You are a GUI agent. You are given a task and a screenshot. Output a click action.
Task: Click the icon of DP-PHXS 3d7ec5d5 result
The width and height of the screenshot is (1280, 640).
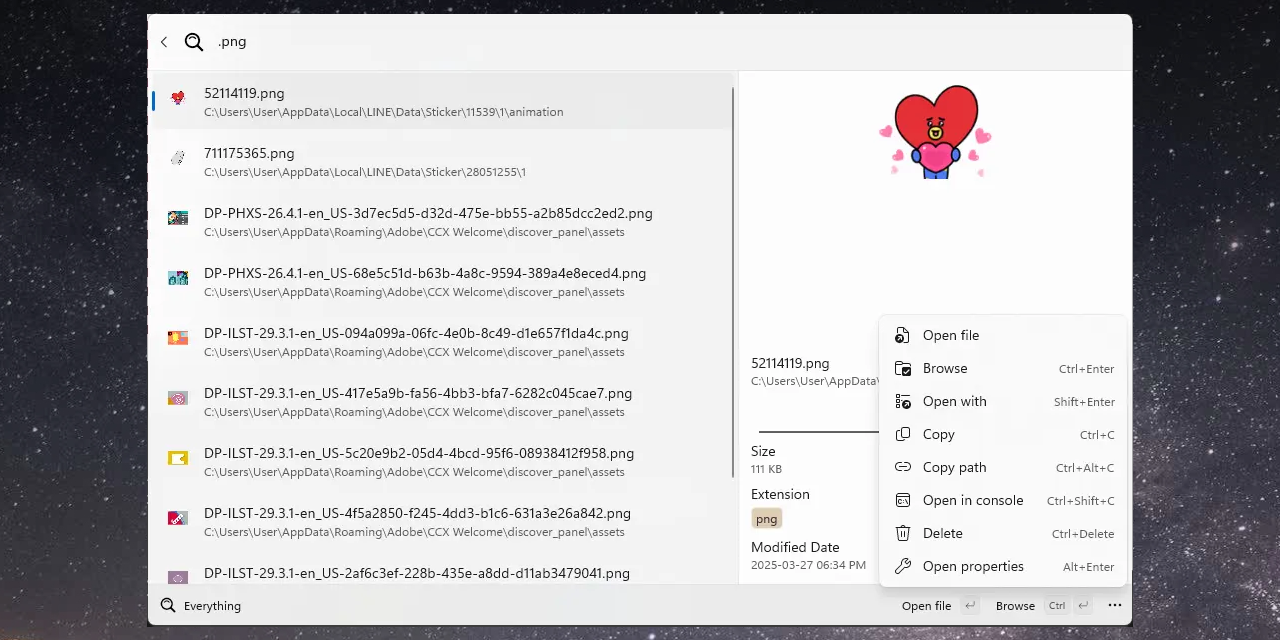178,218
